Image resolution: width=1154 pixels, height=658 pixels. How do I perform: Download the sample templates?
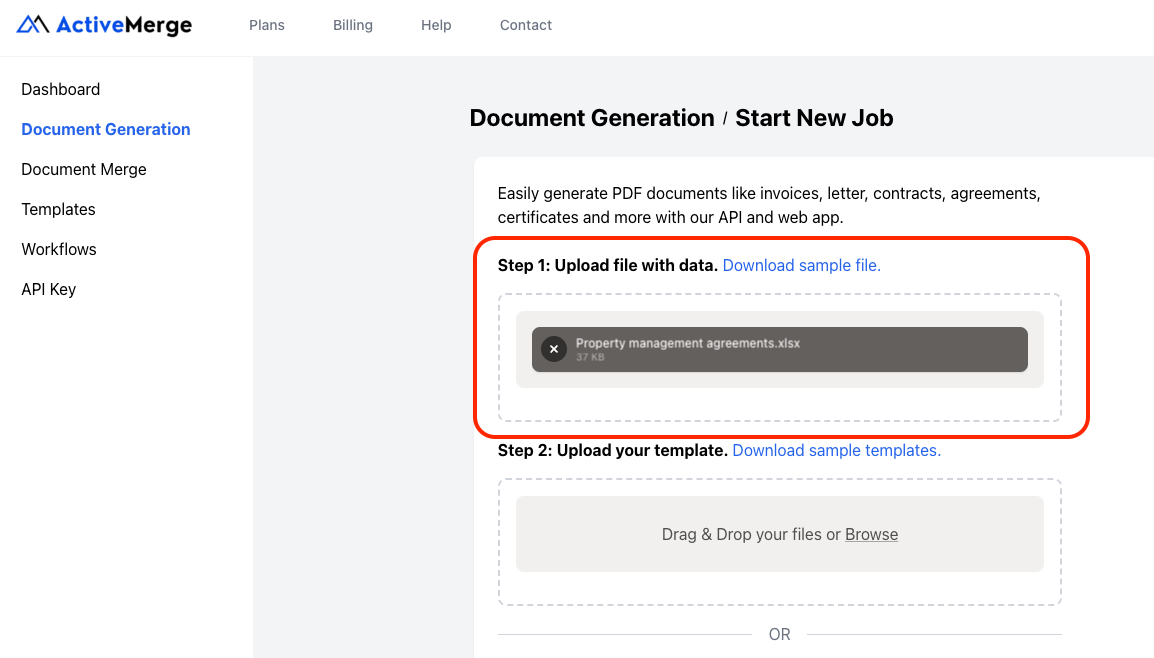pyautogui.click(x=836, y=450)
